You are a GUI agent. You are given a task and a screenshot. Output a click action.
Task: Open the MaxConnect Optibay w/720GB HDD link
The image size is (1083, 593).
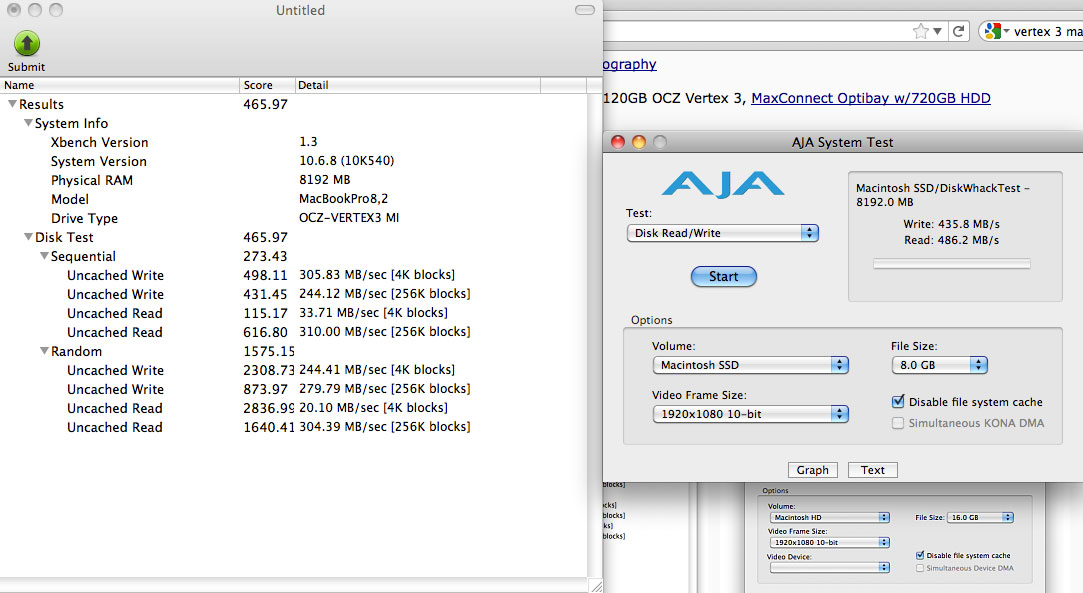pos(870,98)
